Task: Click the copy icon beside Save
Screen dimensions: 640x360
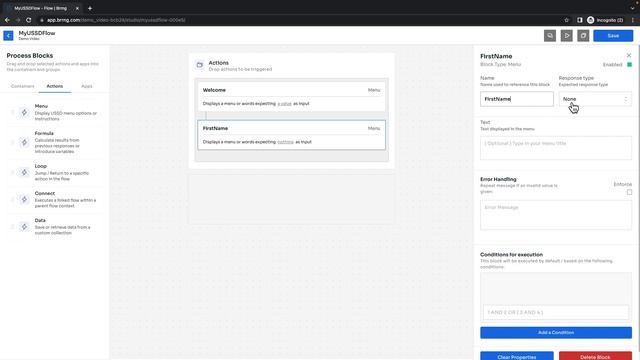Action: (583, 36)
